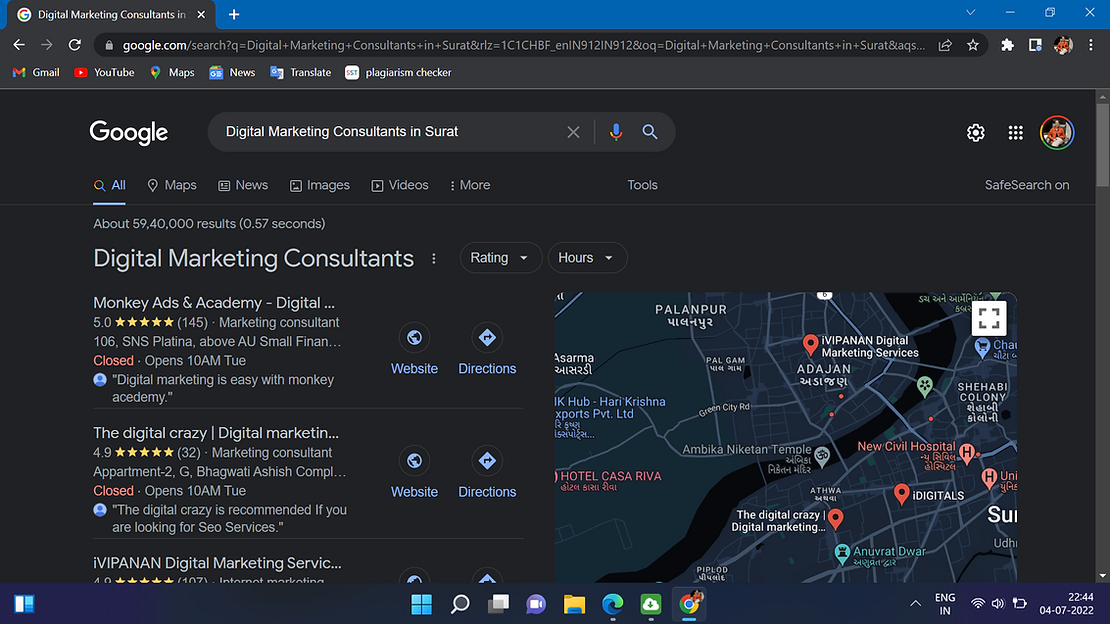Open three-dot options beside Digital Marketing Consultants
The image size is (1110, 624).
[x=434, y=259]
